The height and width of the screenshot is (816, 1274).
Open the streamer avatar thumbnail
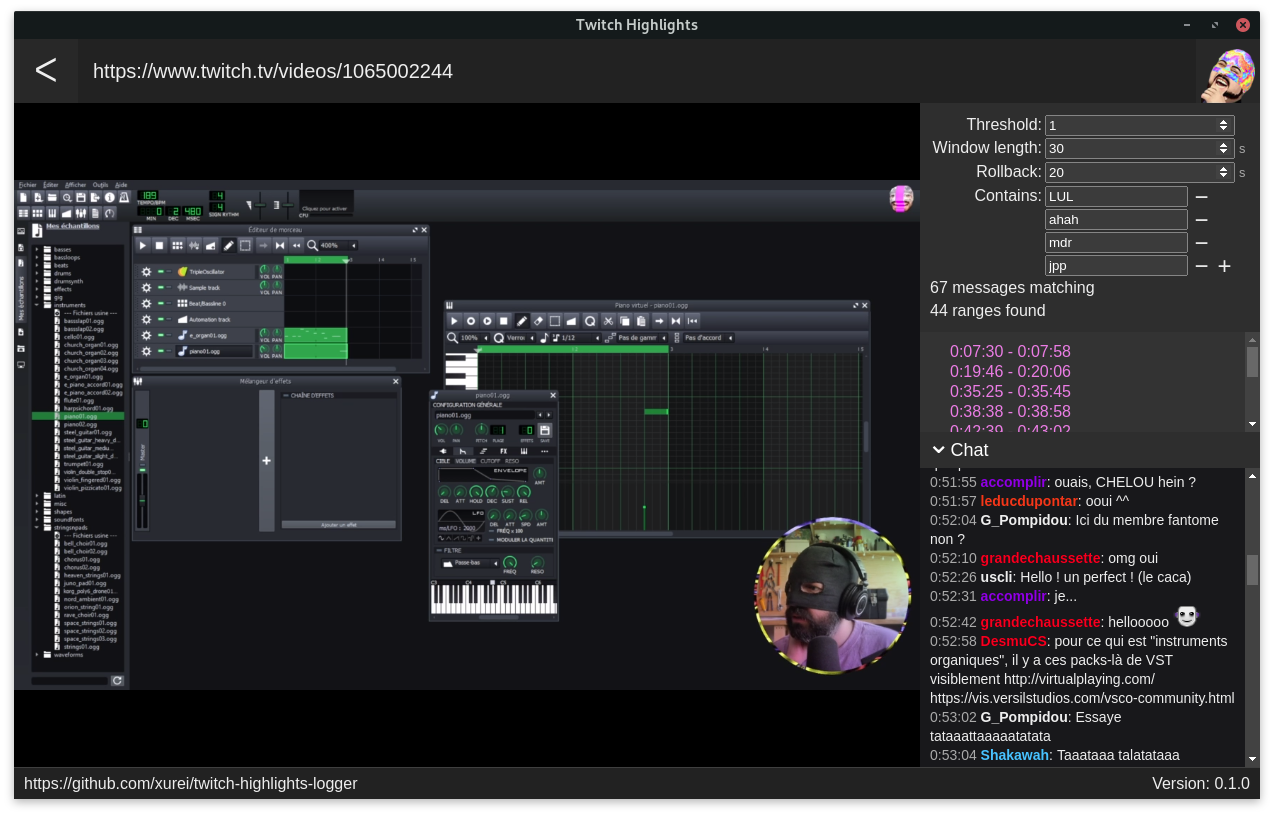1227,72
